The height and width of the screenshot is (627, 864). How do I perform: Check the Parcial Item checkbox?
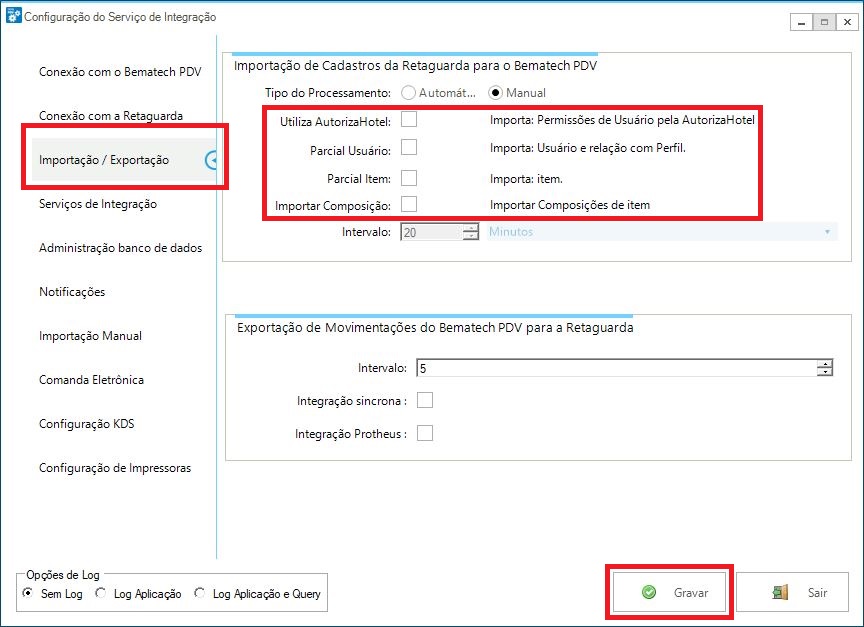click(x=409, y=178)
